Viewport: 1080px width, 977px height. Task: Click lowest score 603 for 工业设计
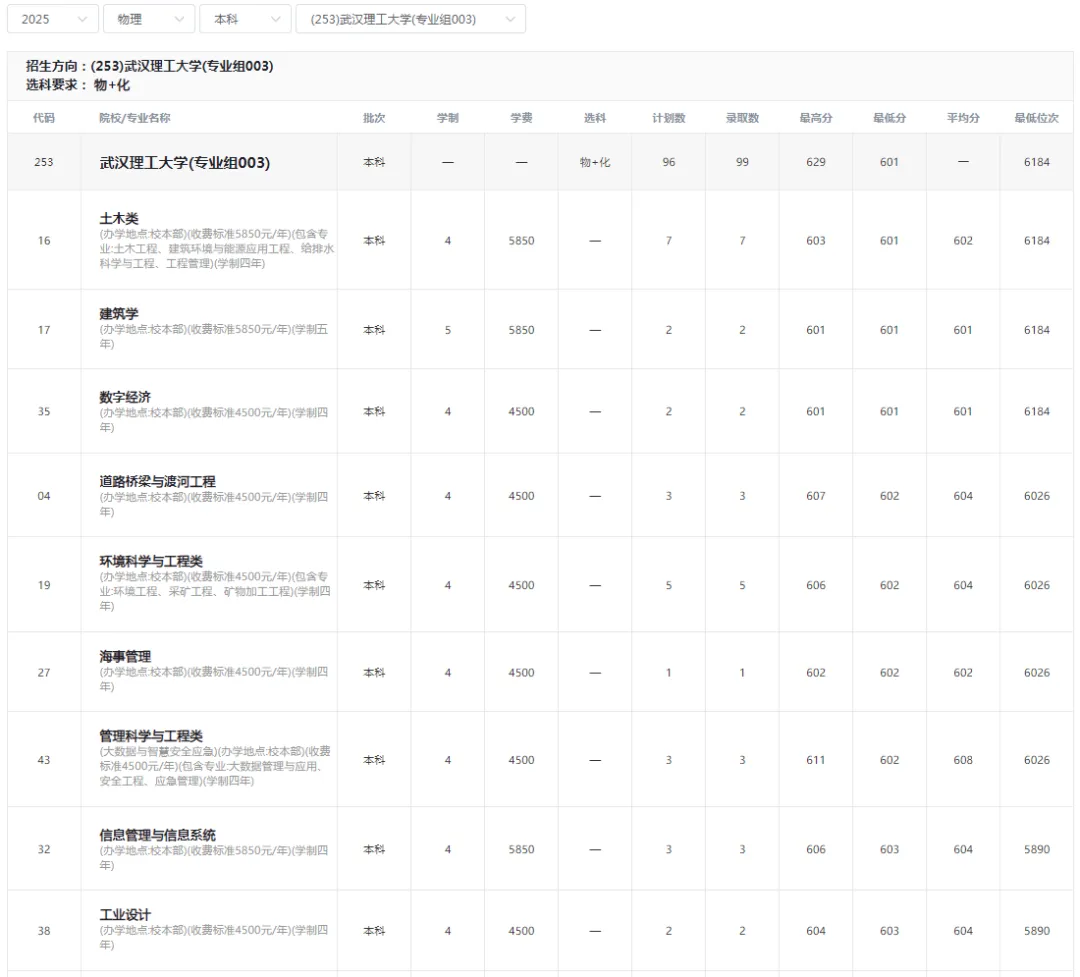click(890, 931)
